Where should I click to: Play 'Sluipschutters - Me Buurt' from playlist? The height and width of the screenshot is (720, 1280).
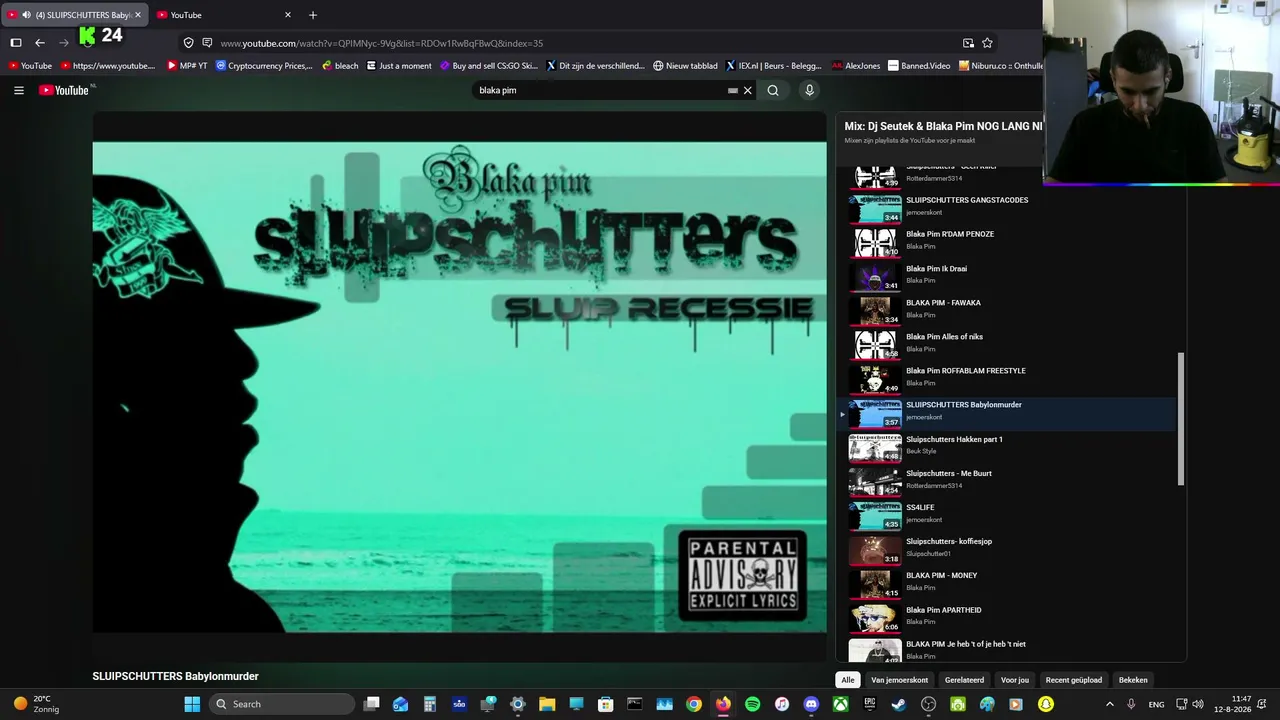click(1008, 480)
